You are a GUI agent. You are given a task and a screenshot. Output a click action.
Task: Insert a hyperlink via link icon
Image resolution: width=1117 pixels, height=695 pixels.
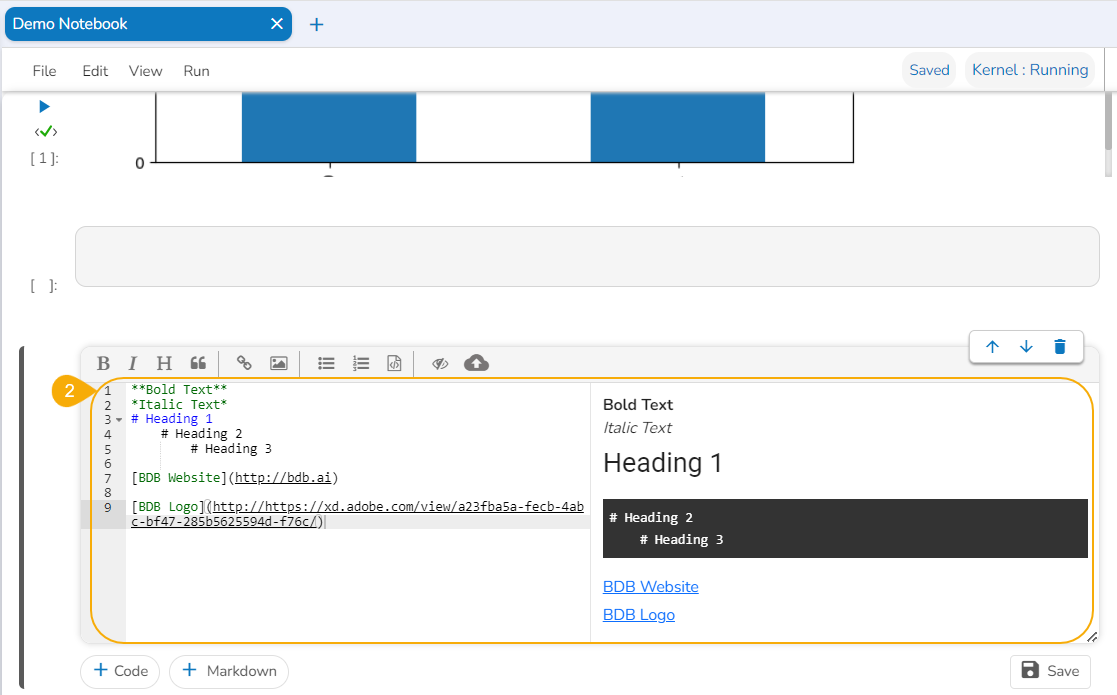(244, 363)
